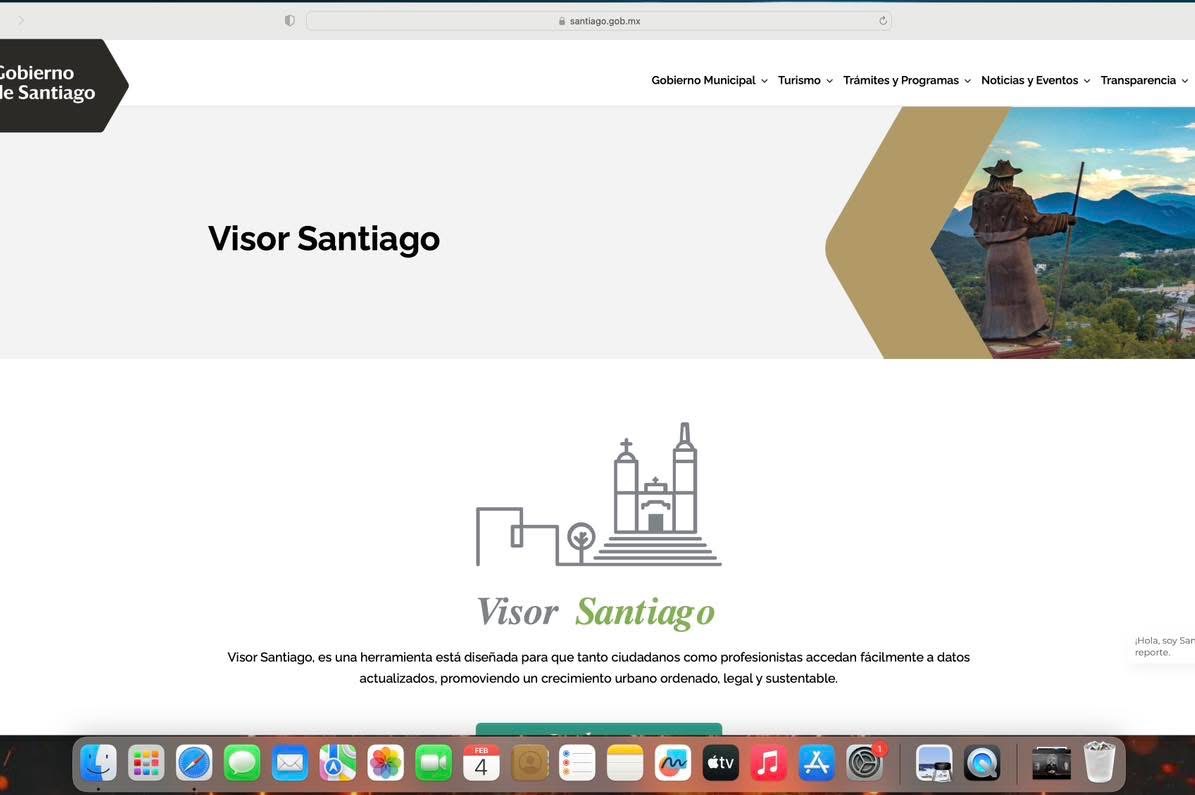Click the Safari reload page icon
The width and height of the screenshot is (1195, 795).
coord(882,21)
